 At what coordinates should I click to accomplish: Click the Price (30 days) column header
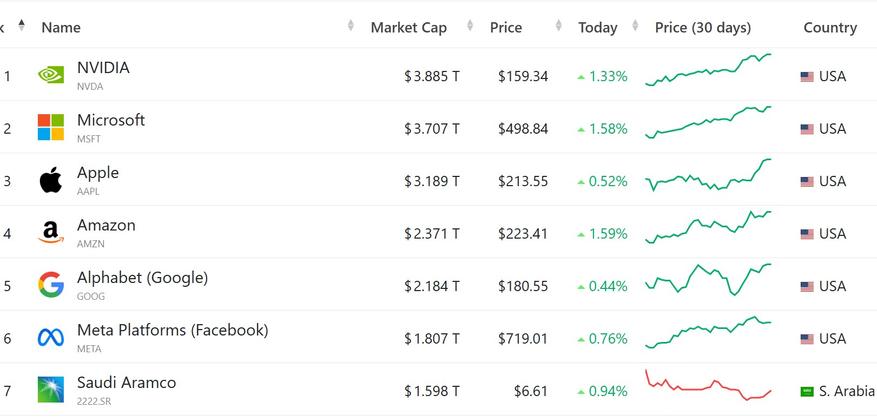click(x=703, y=28)
